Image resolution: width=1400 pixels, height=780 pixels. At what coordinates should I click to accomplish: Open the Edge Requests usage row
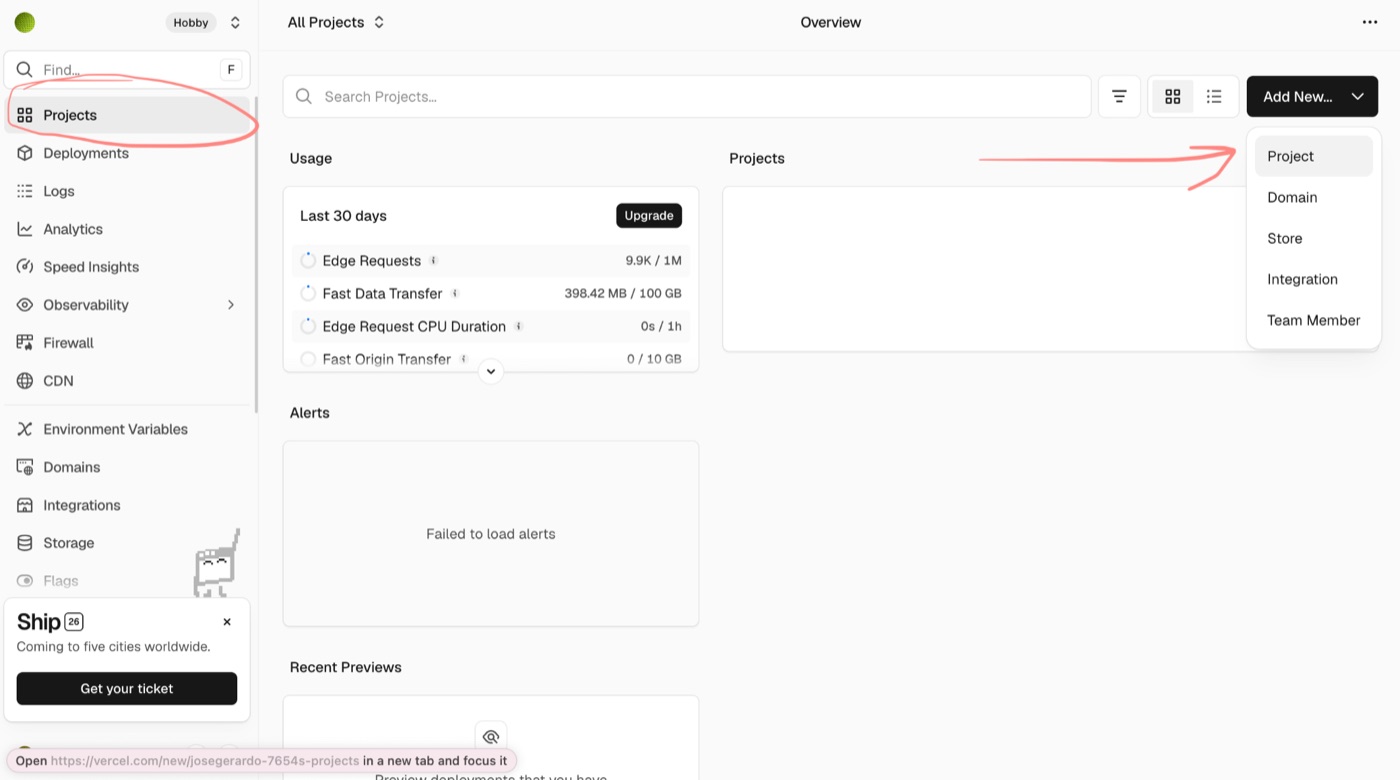(x=491, y=260)
